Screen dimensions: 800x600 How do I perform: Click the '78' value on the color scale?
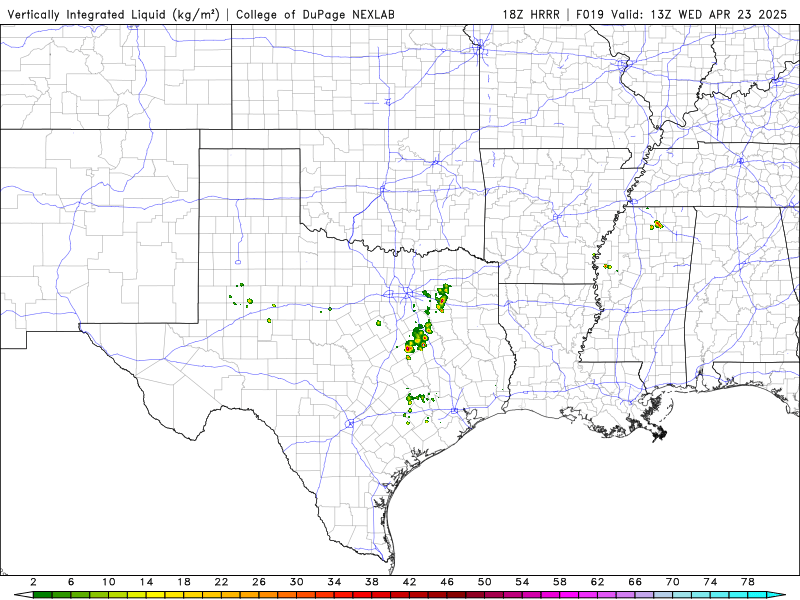(748, 582)
